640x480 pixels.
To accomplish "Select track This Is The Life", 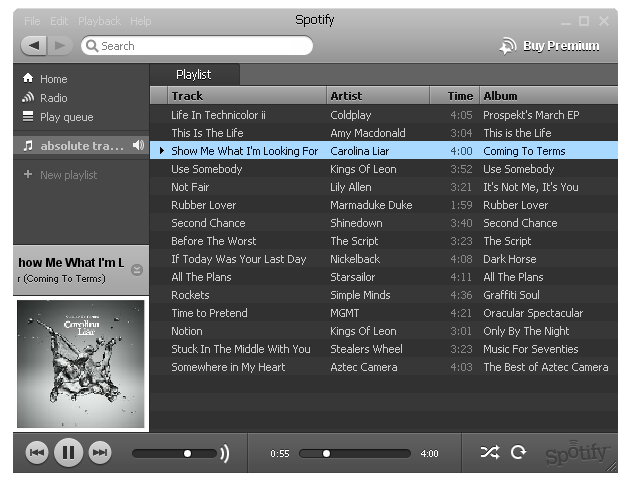I will (207, 133).
